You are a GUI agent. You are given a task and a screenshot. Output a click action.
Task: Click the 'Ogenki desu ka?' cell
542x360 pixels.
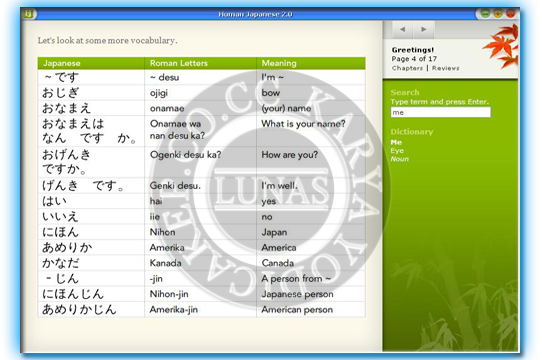click(x=200, y=162)
